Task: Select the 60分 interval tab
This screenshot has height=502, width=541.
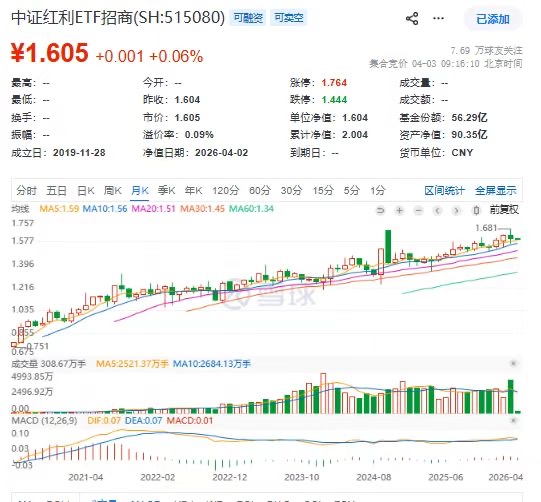Action: pyautogui.click(x=260, y=190)
